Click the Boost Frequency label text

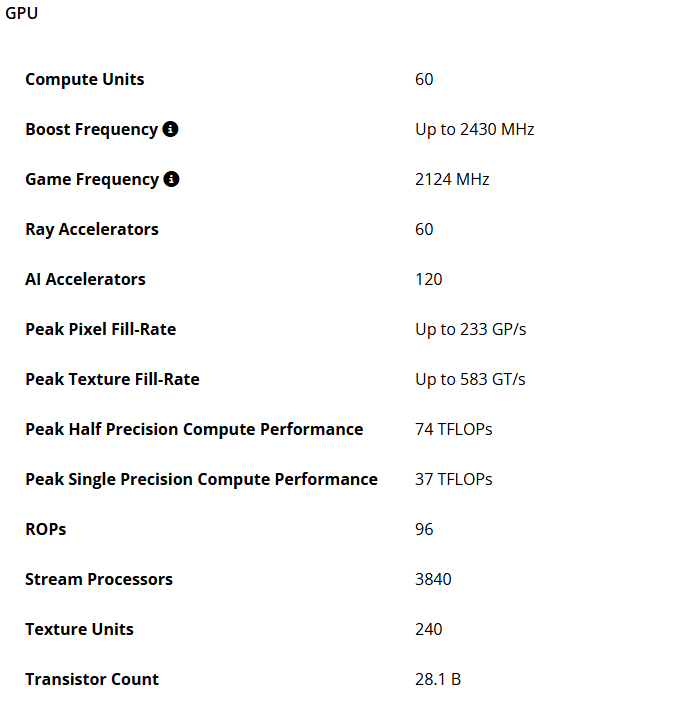tap(91, 129)
